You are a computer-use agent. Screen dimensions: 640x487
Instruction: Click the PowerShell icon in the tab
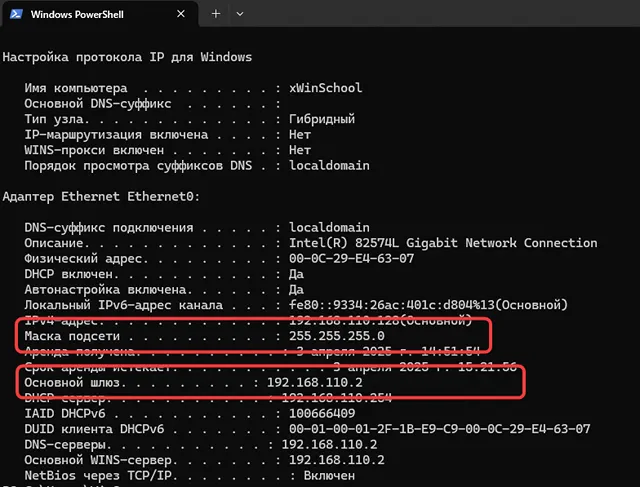click(16, 14)
